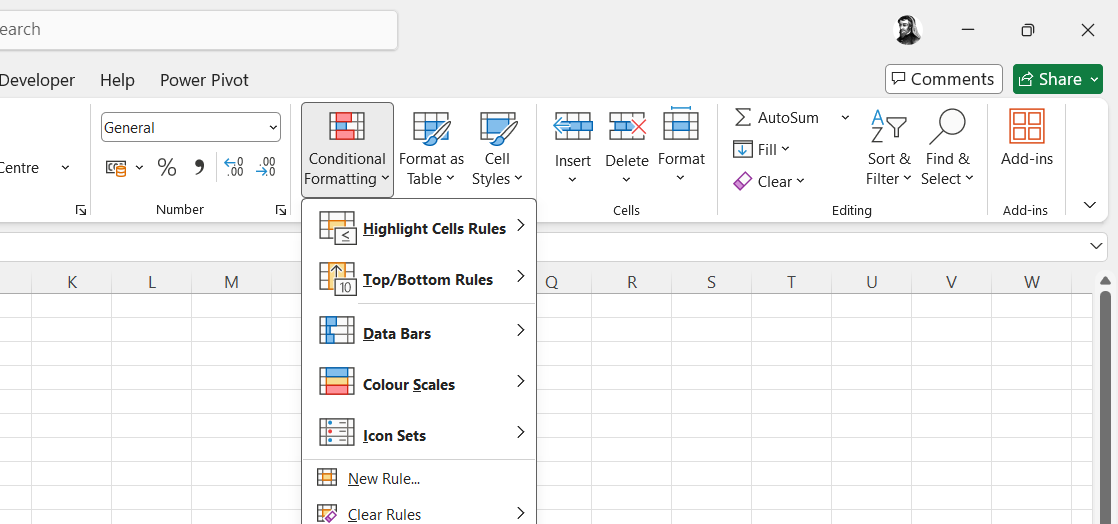Open Colour Scales submenu
Image resolution: width=1118 pixels, height=524 pixels.
pos(419,384)
